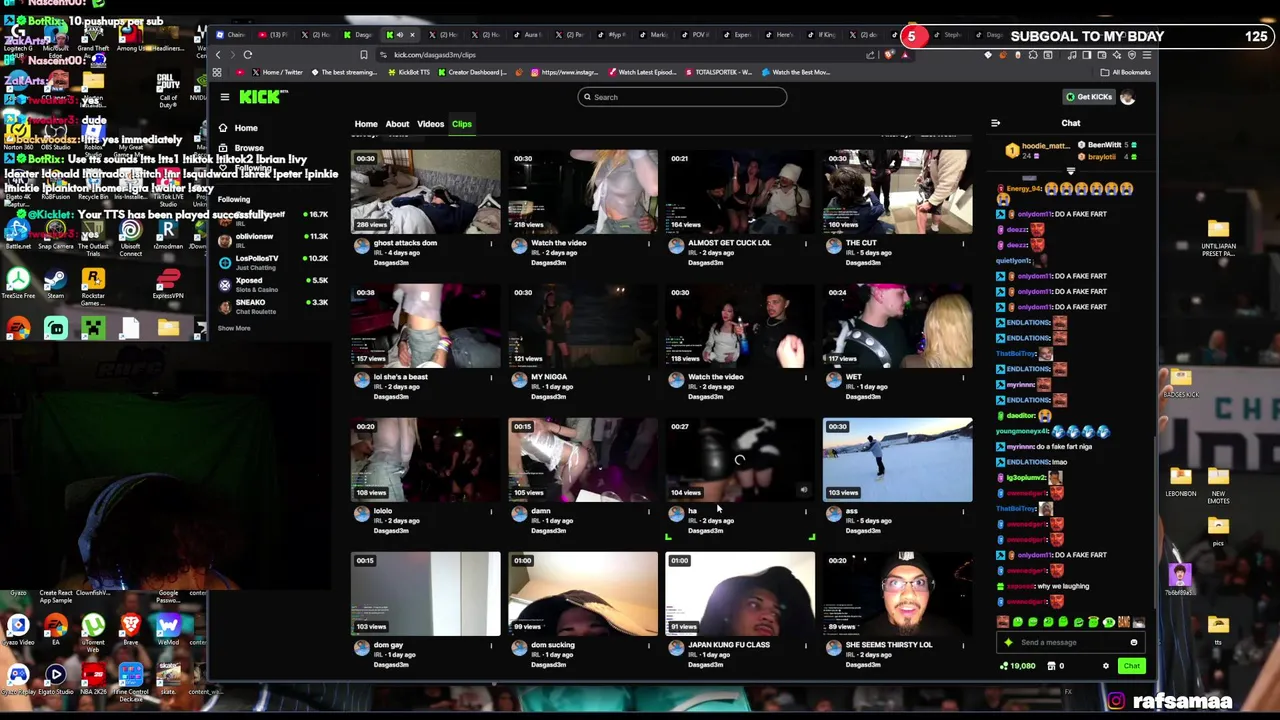
Task: Open the TOTALSPORTEK bookmark
Action: [717, 72]
